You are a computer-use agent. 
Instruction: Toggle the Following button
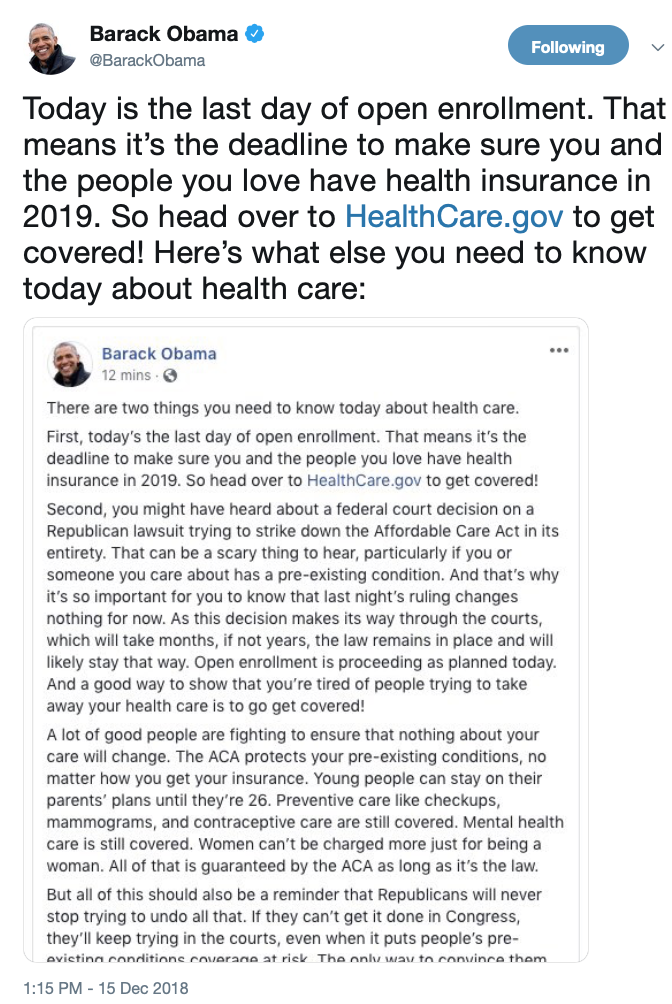coord(567,47)
